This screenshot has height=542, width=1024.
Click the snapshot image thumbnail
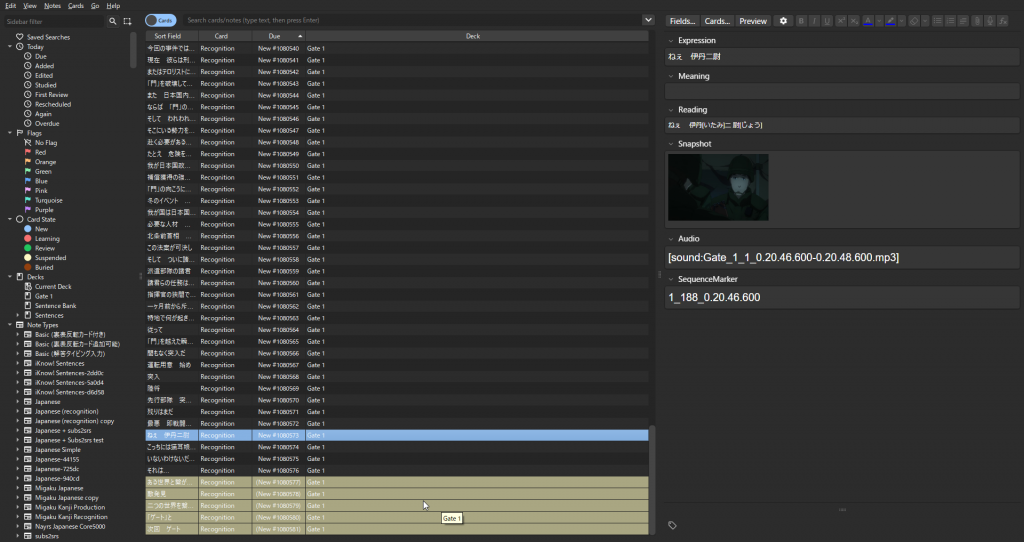tap(718, 187)
